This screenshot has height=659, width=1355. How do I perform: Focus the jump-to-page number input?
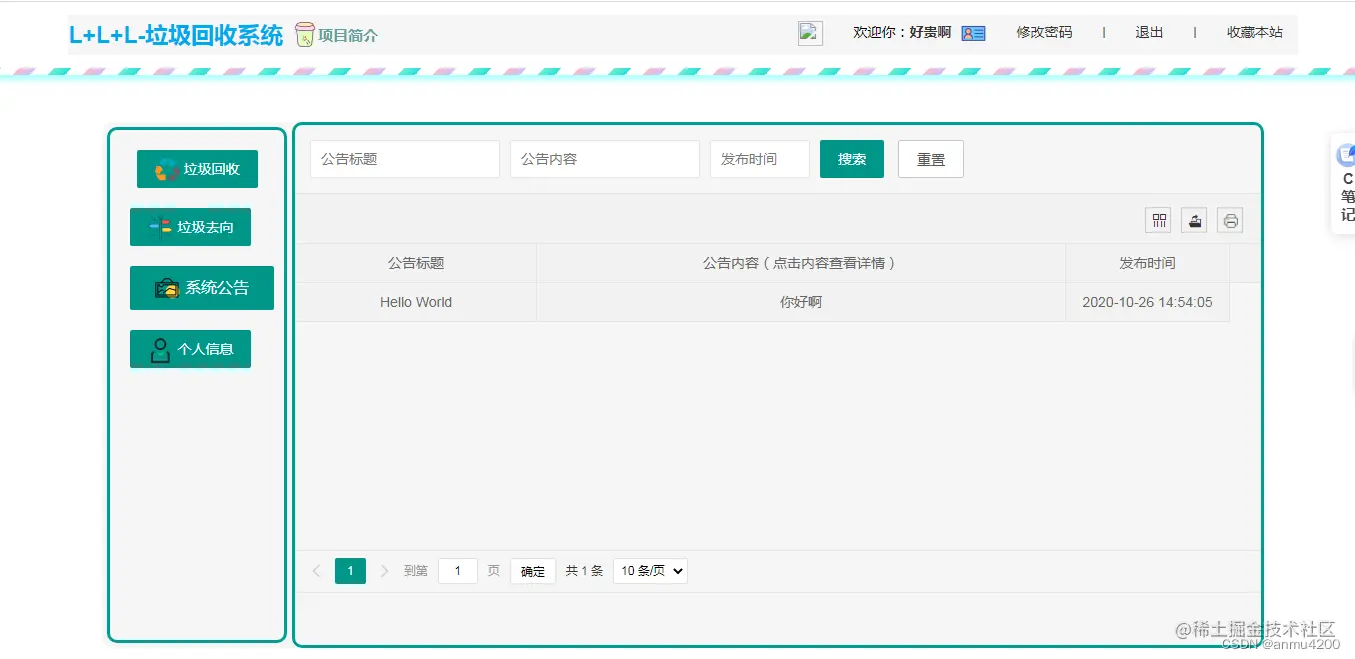(458, 571)
